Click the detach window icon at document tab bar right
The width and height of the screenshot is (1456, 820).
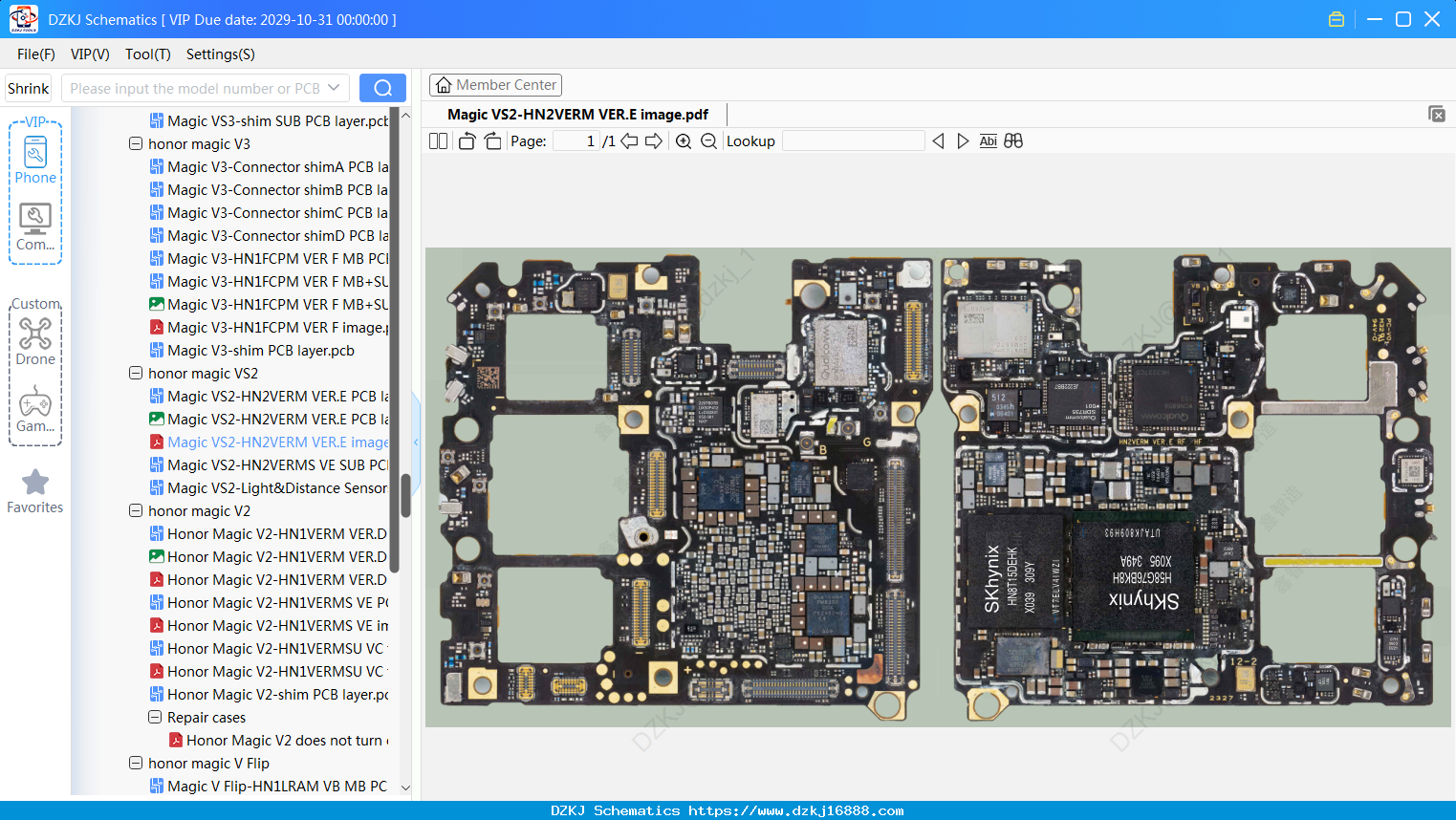1437,114
